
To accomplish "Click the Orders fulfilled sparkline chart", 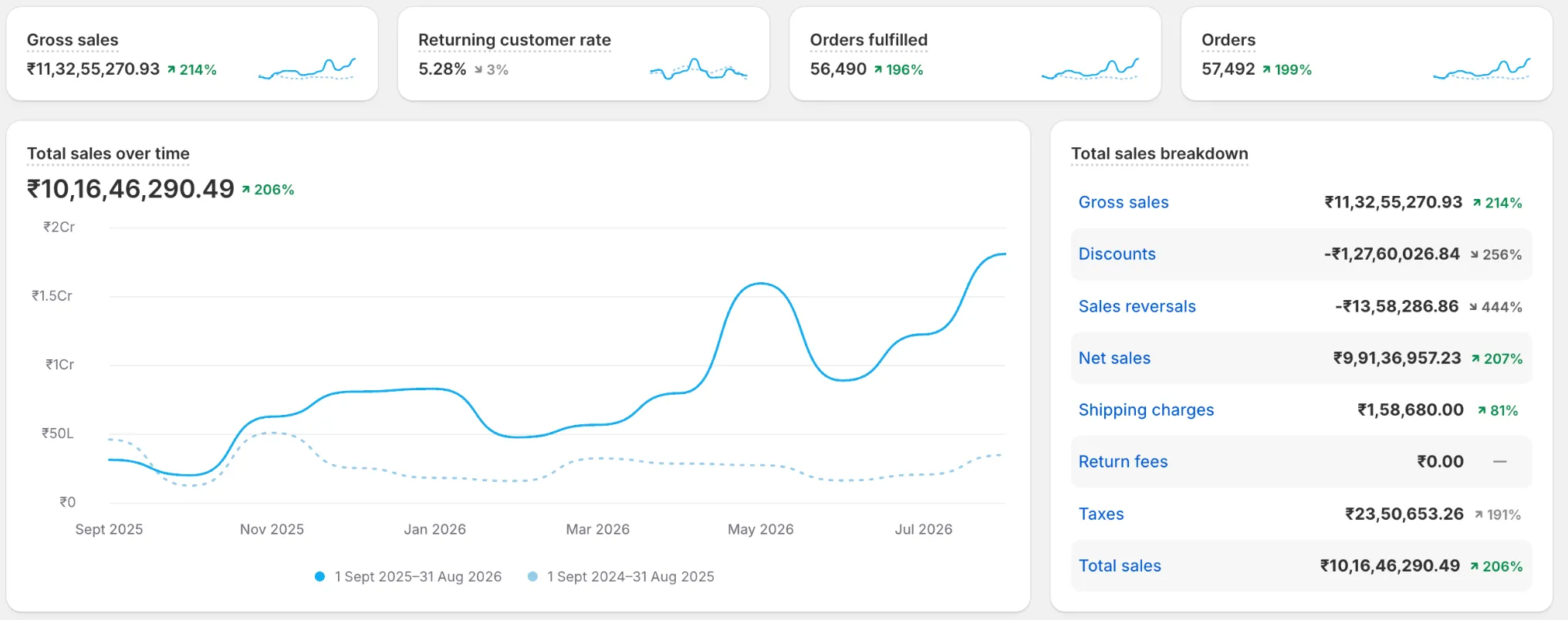I will (x=1090, y=69).
